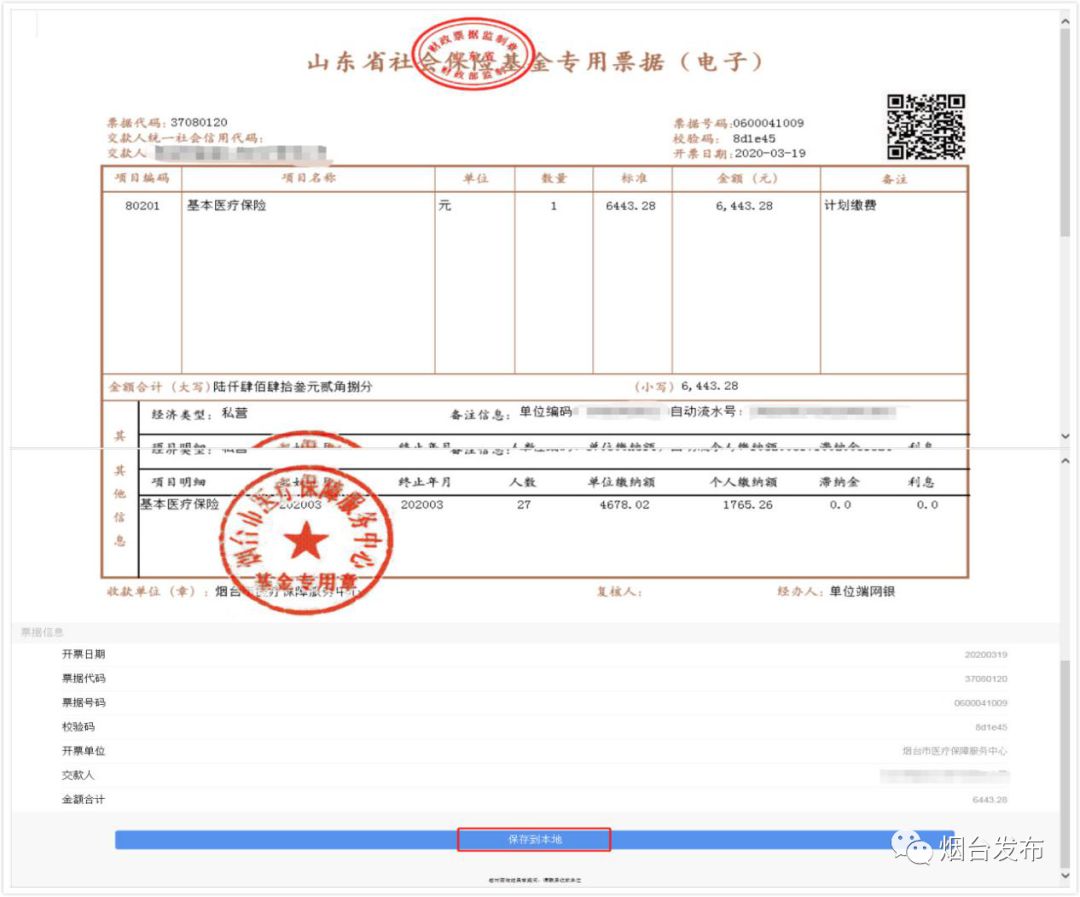The width and height of the screenshot is (1080, 897).
Task: Click lowercase total (小写) 6,443.28
Action: point(709,386)
